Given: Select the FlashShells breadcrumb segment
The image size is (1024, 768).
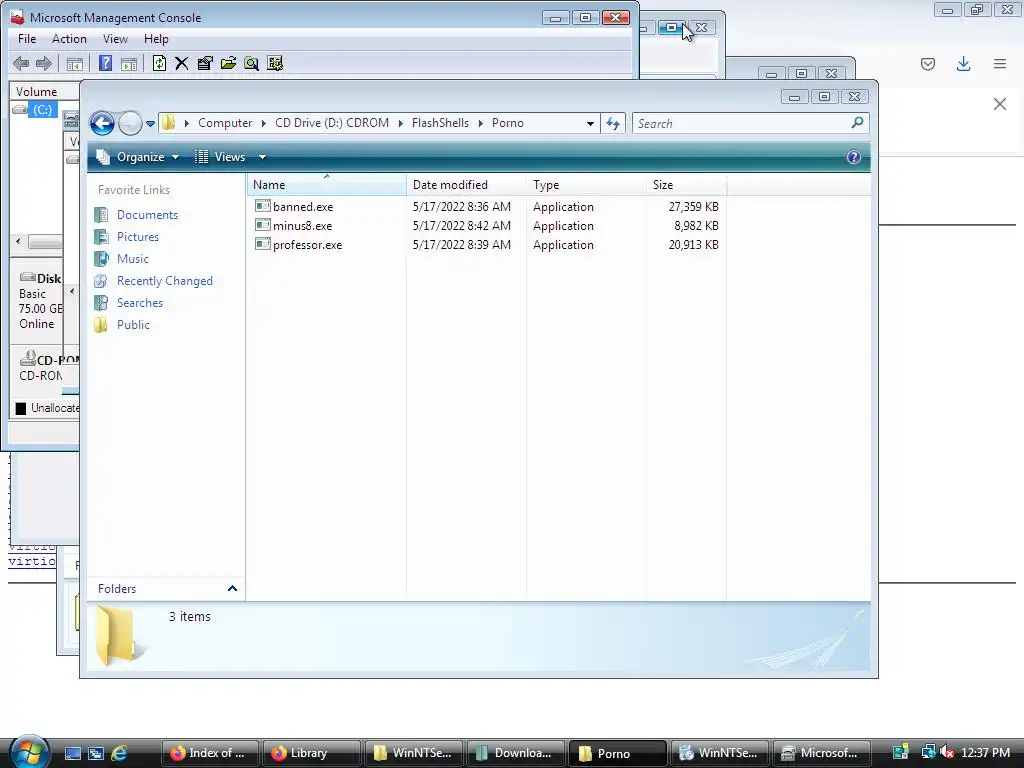Looking at the screenshot, I should click(440, 123).
